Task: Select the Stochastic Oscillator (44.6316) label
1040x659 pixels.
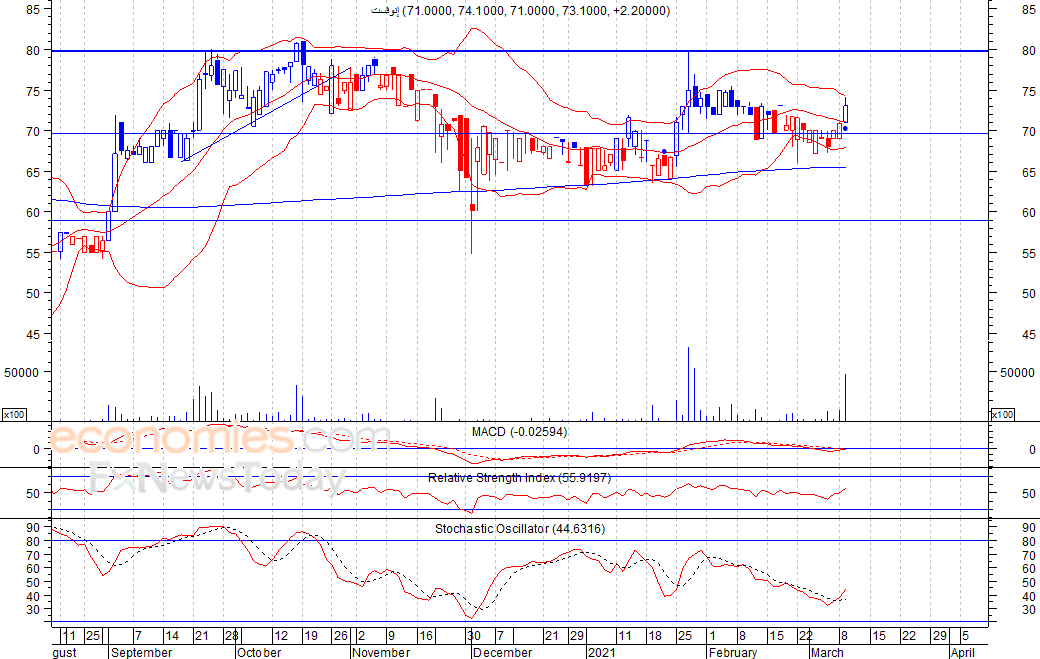Action: (x=519, y=528)
